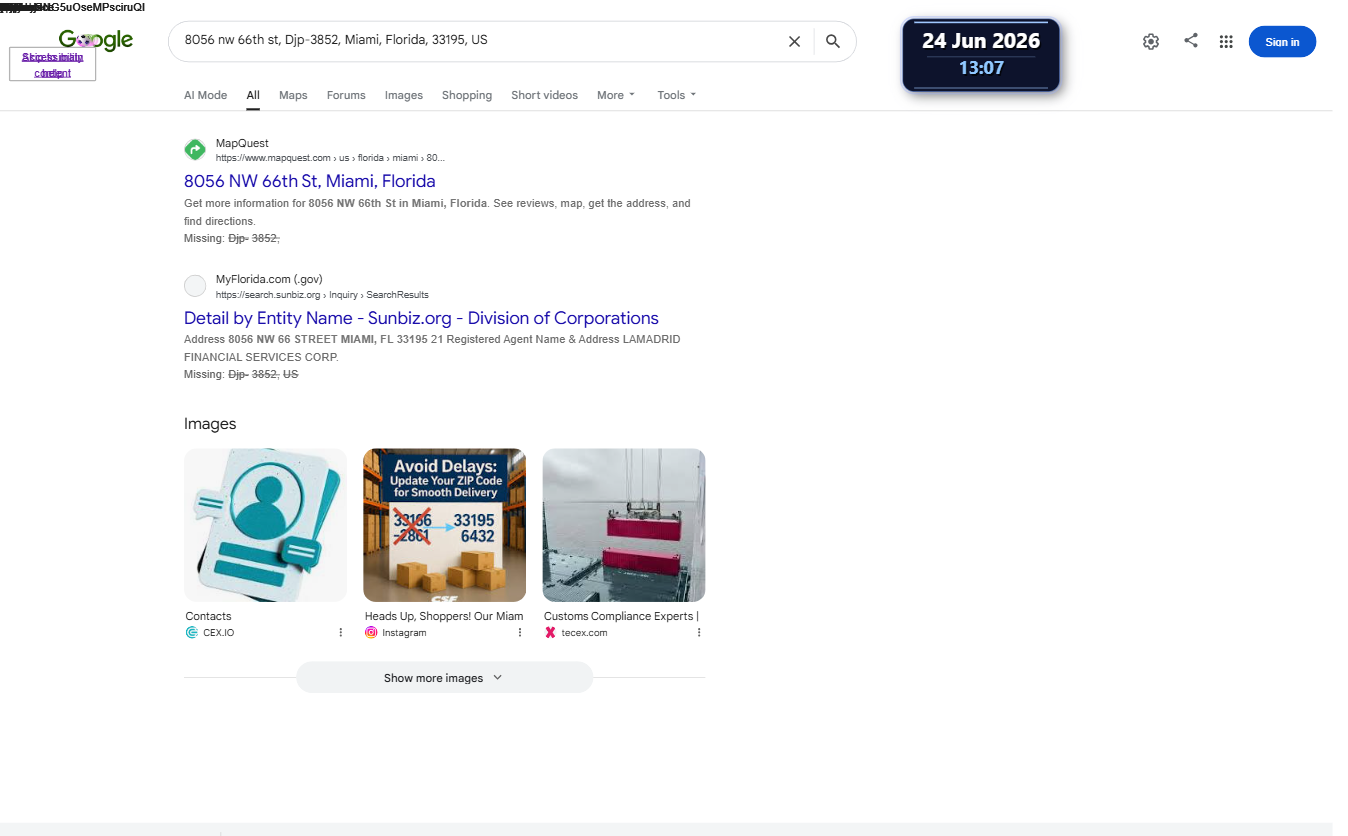Click the Instagram source label
The image size is (1348, 836).
click(404, 633)
